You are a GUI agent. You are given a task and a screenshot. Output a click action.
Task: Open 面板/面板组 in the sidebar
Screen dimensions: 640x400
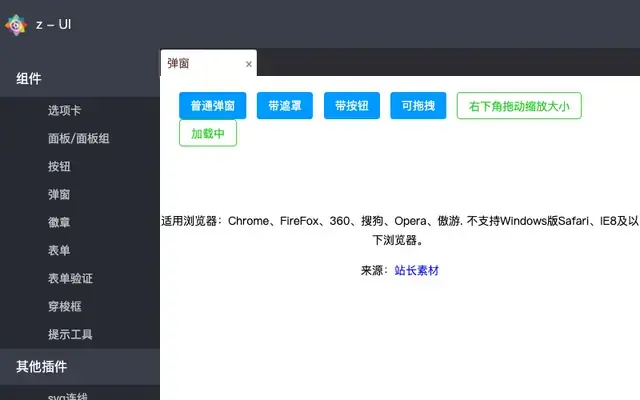point(79,138)
